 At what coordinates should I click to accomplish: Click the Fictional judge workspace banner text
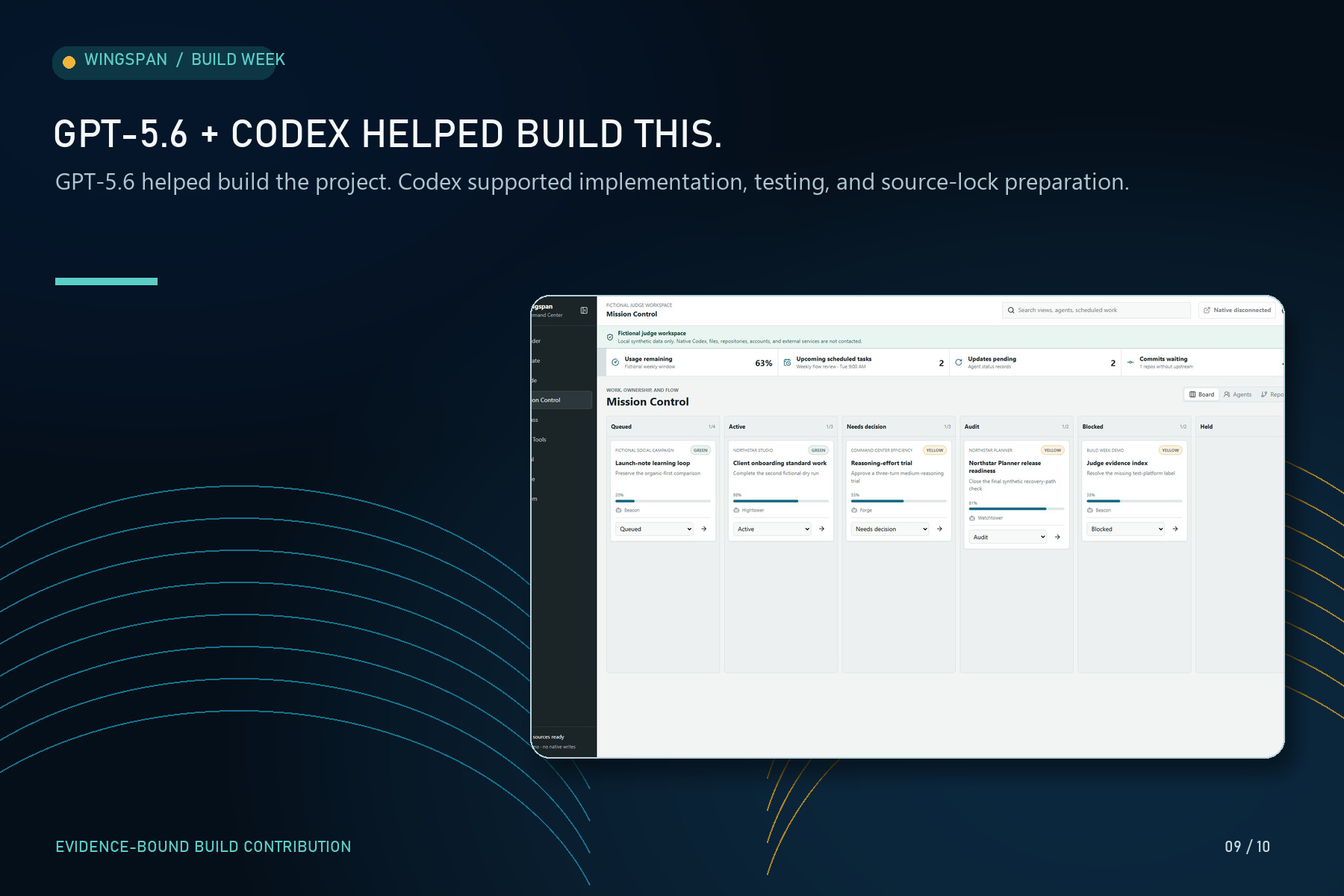coord(652,334)
